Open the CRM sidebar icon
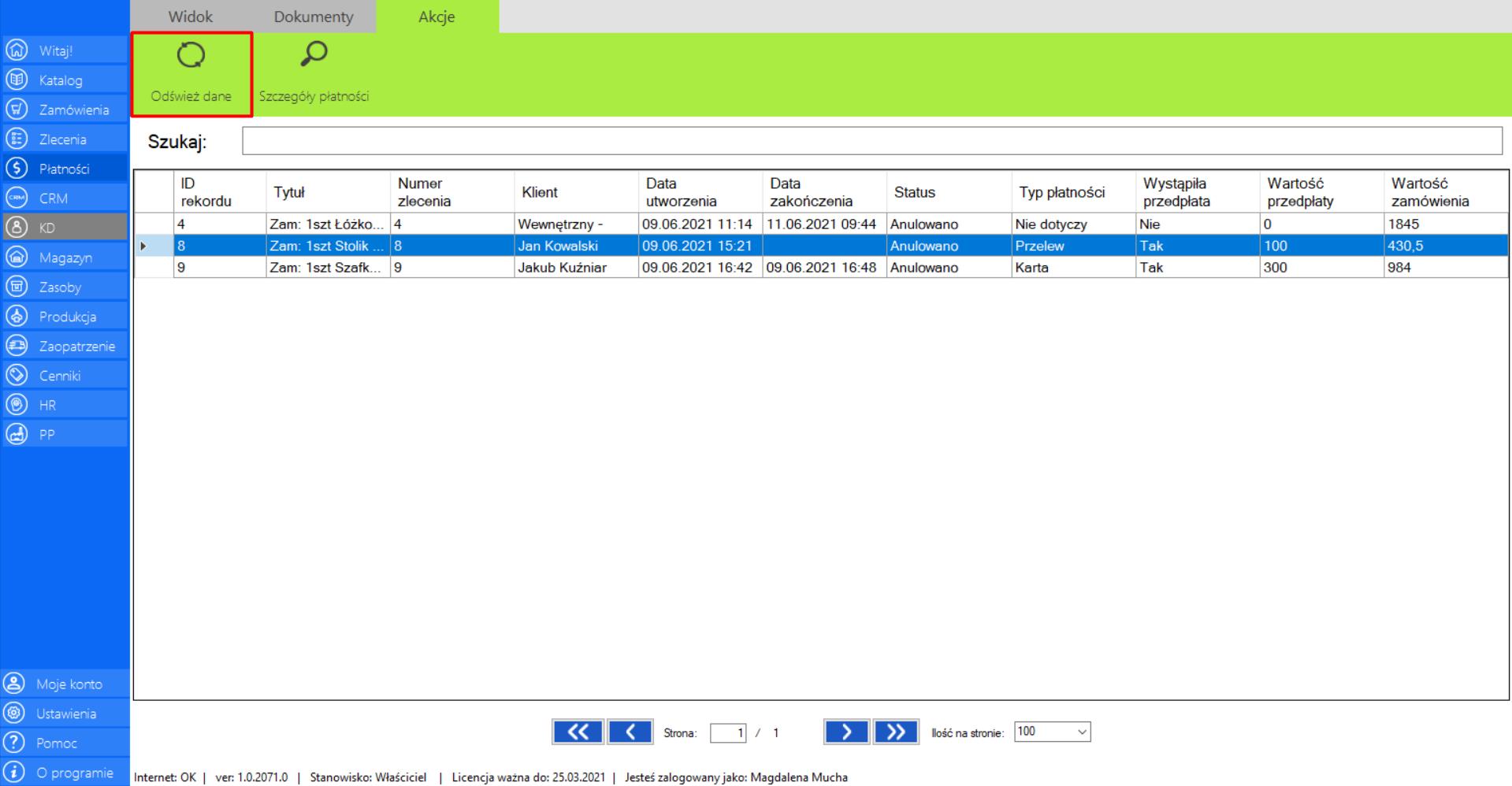 tap(16, 198)
